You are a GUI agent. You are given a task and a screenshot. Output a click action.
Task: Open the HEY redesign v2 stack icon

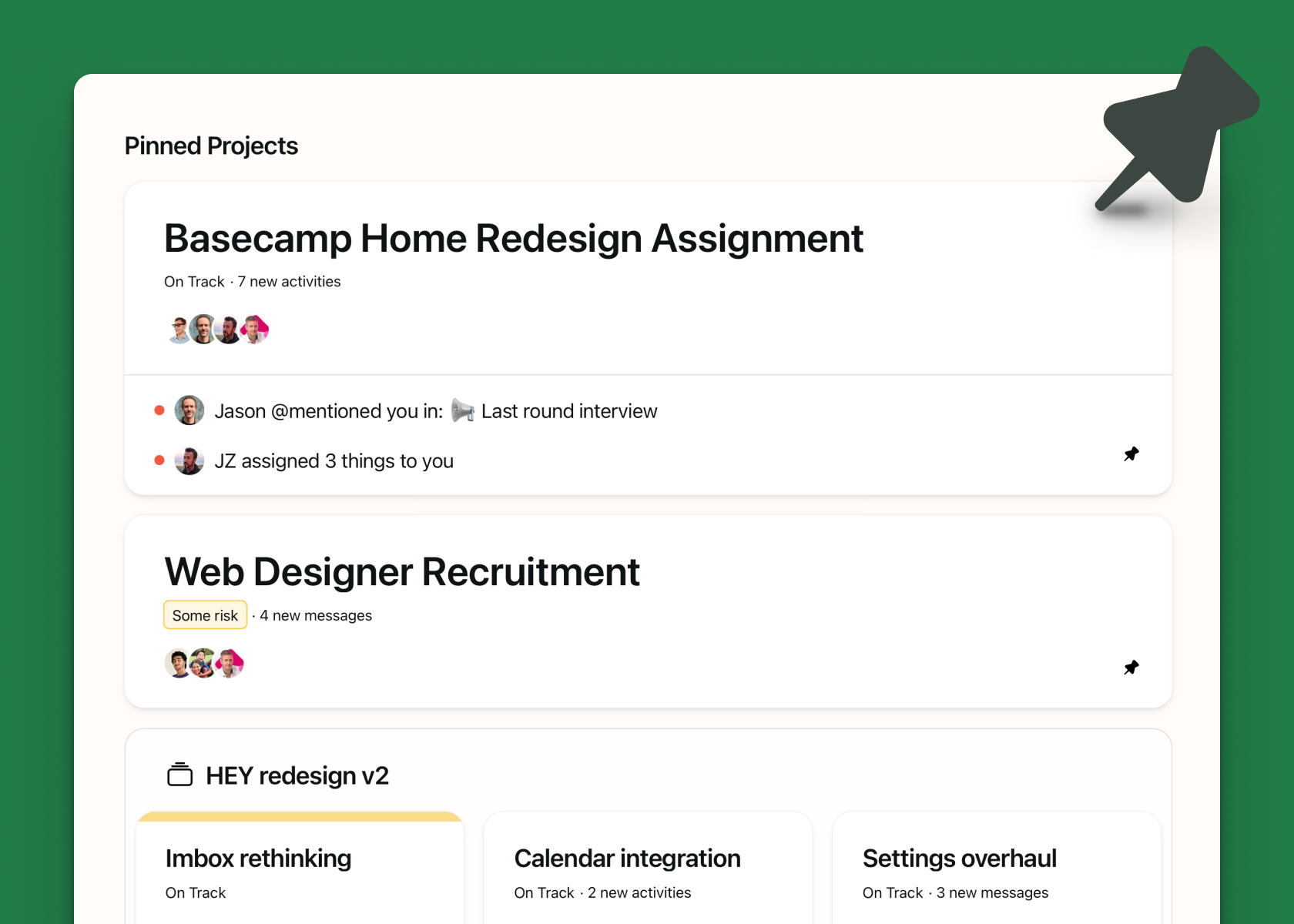pyautogui.click(x=180, y=775)
